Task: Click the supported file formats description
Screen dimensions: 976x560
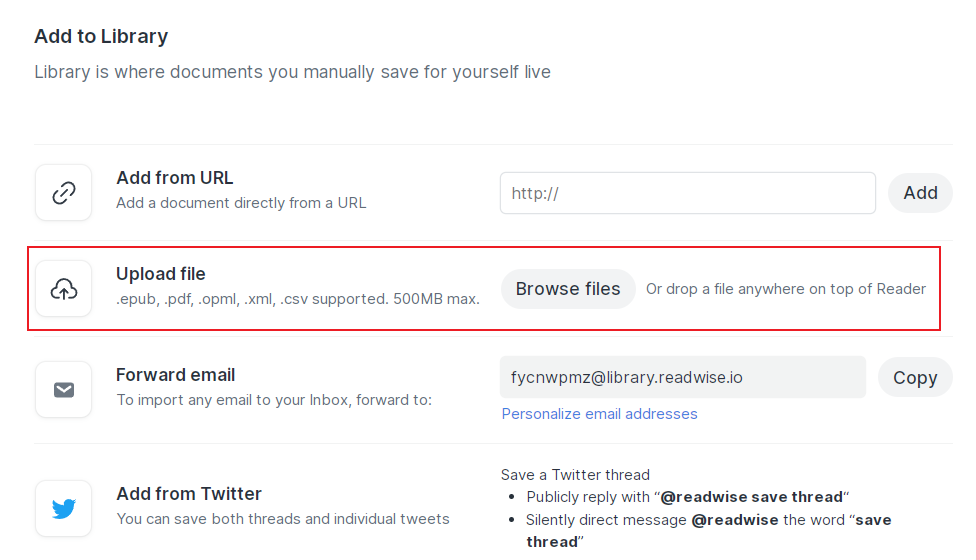Action: (298, 299)
